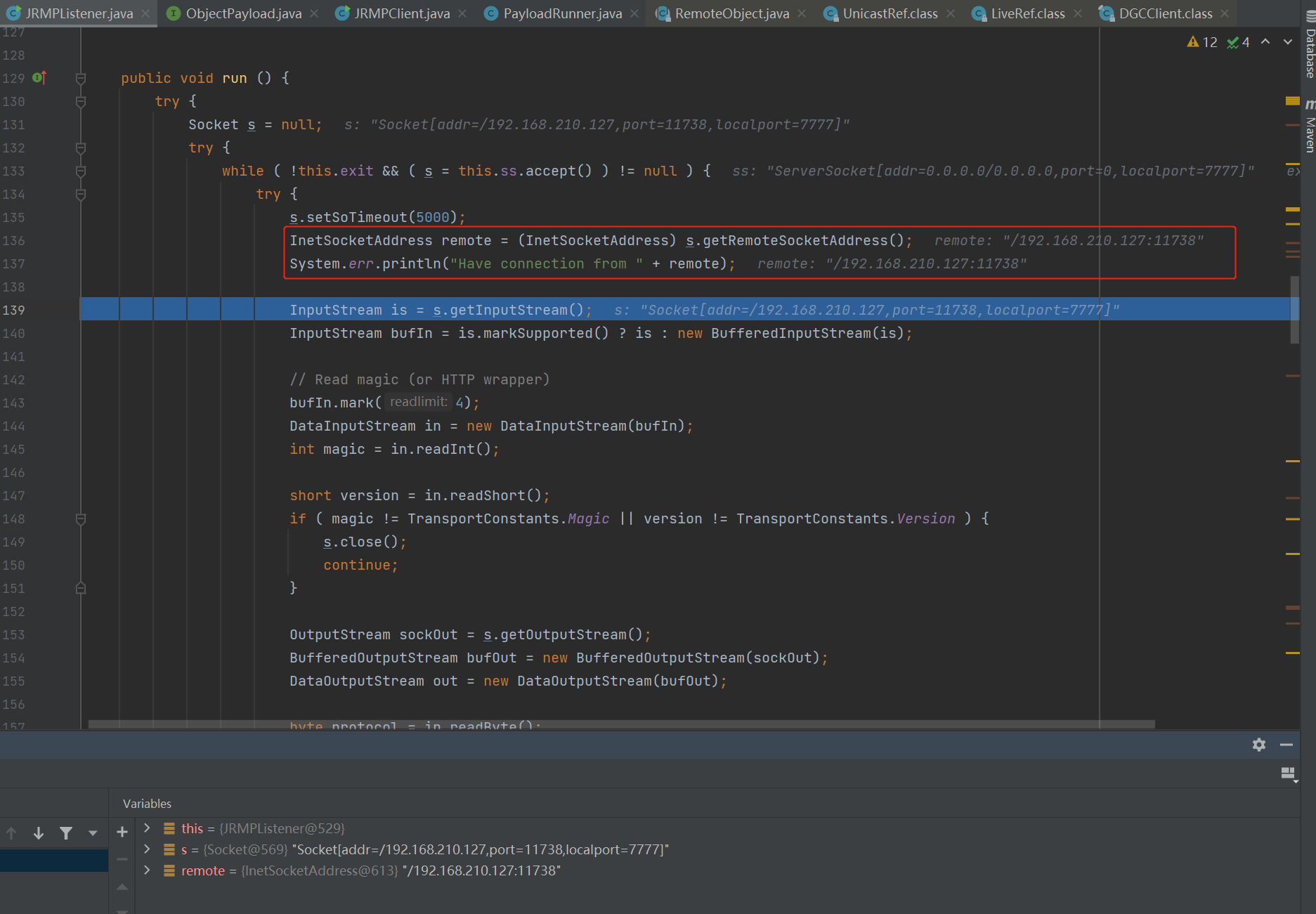Collapse the try block at line 132
Screen dimensions: 1316x914
pyautogui.click(x=81, y=148)
